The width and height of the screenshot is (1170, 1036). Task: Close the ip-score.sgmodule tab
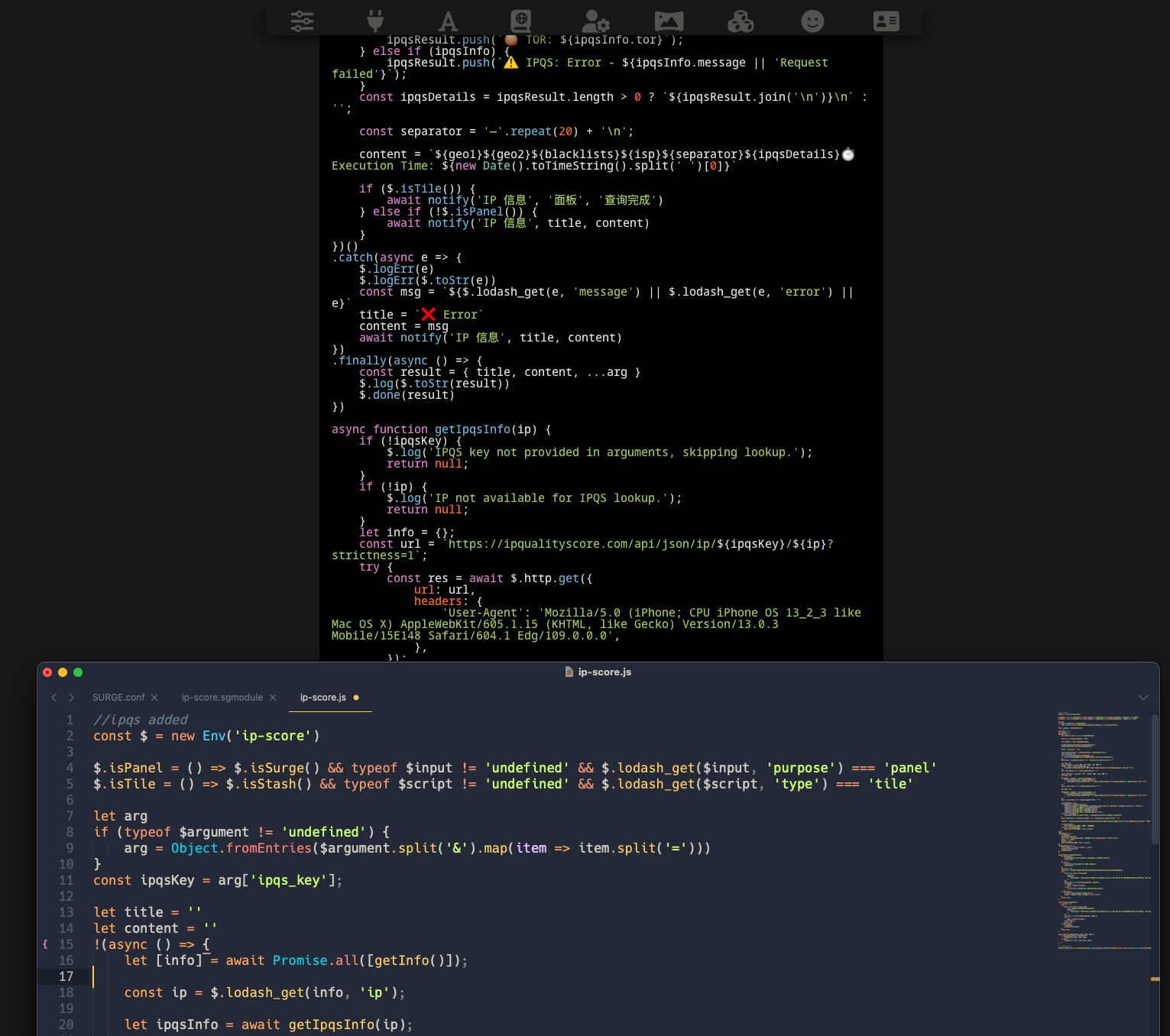pos(273,698)
